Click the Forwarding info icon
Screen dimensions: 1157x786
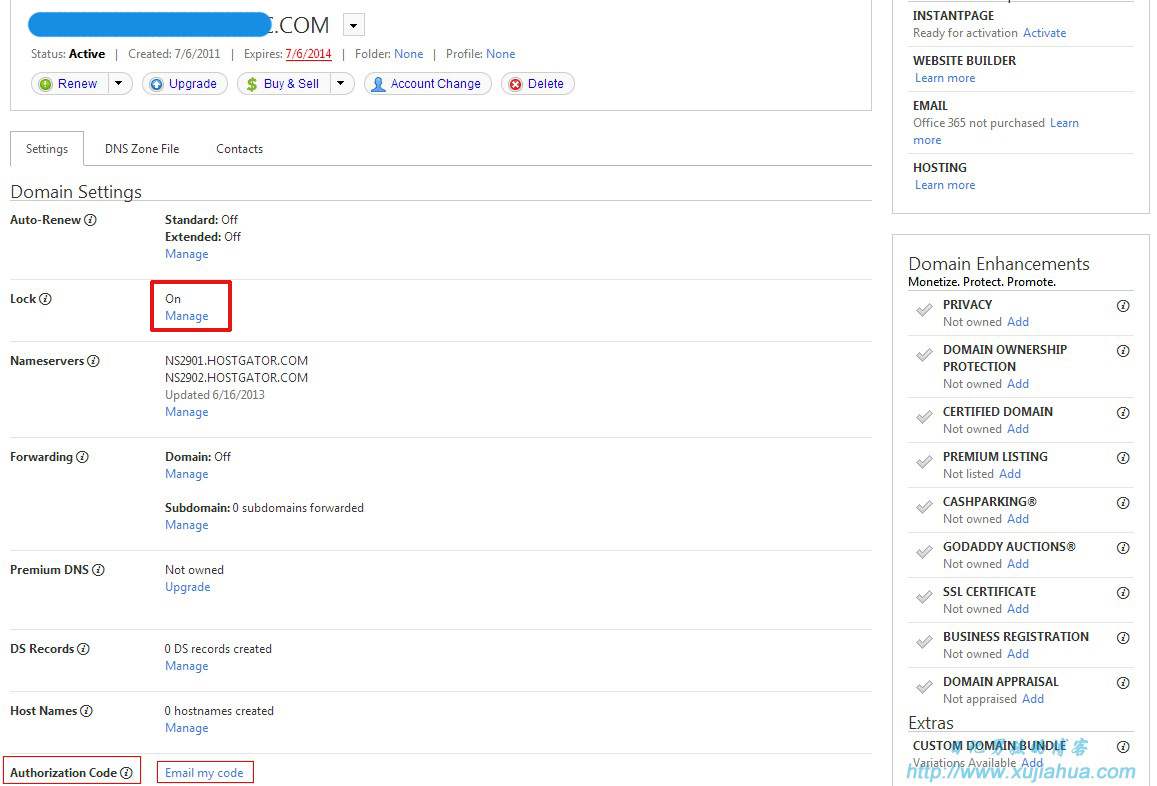click(82, 457)
